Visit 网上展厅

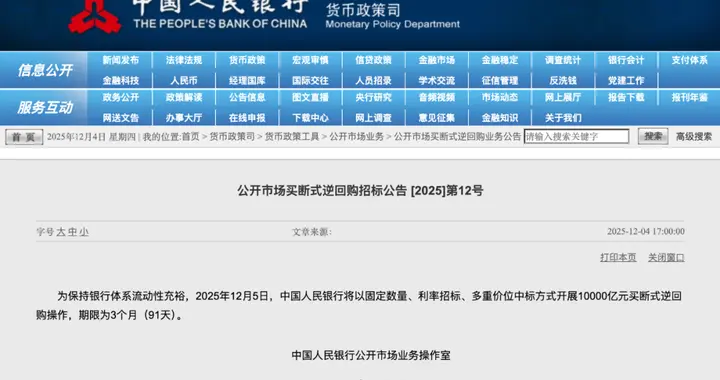click(x=563, y=97)
